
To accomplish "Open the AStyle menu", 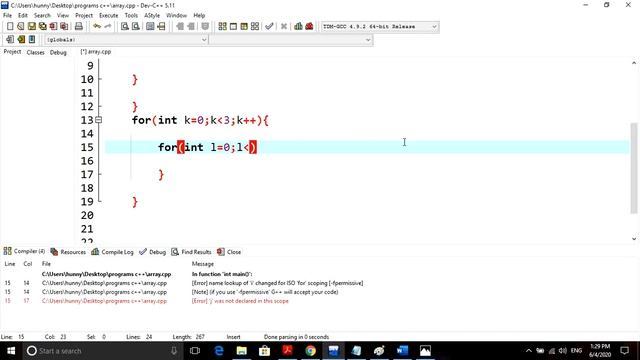I will 152,16.
